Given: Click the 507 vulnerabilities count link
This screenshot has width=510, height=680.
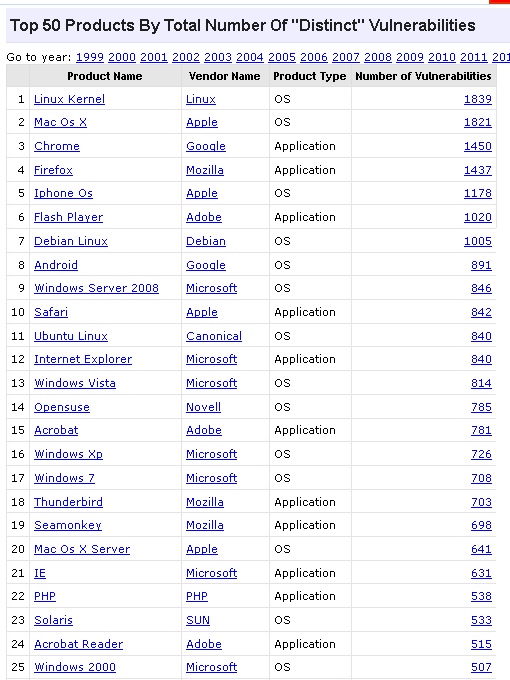Looking at the screenshot, I should [481, 667].
